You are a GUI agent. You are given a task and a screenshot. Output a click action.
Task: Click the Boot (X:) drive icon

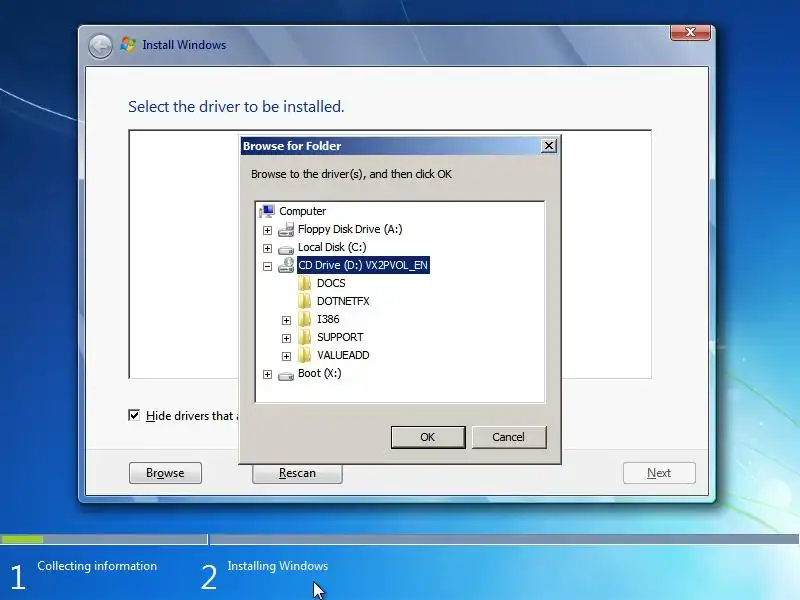[286, 376]
